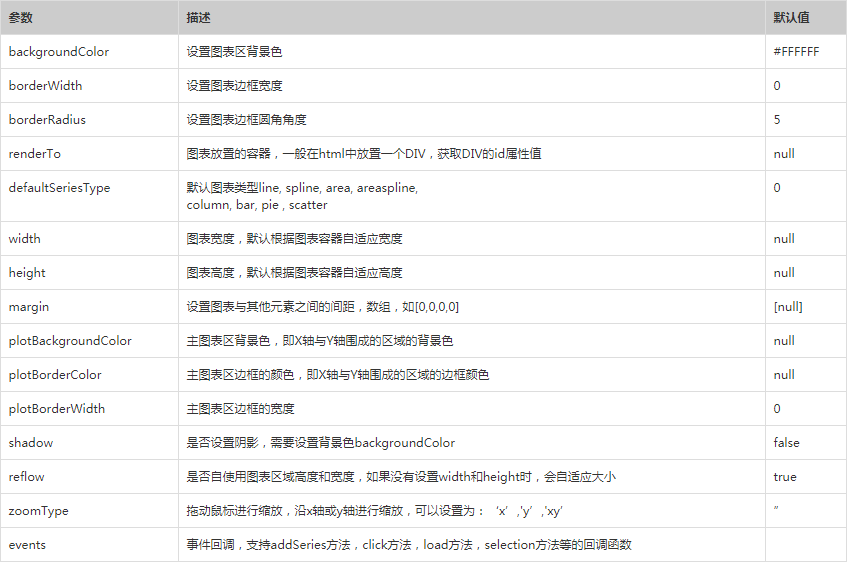Screen dimensions: 848x562
Task: Select the margin parameter name
Action: point(29,307)
